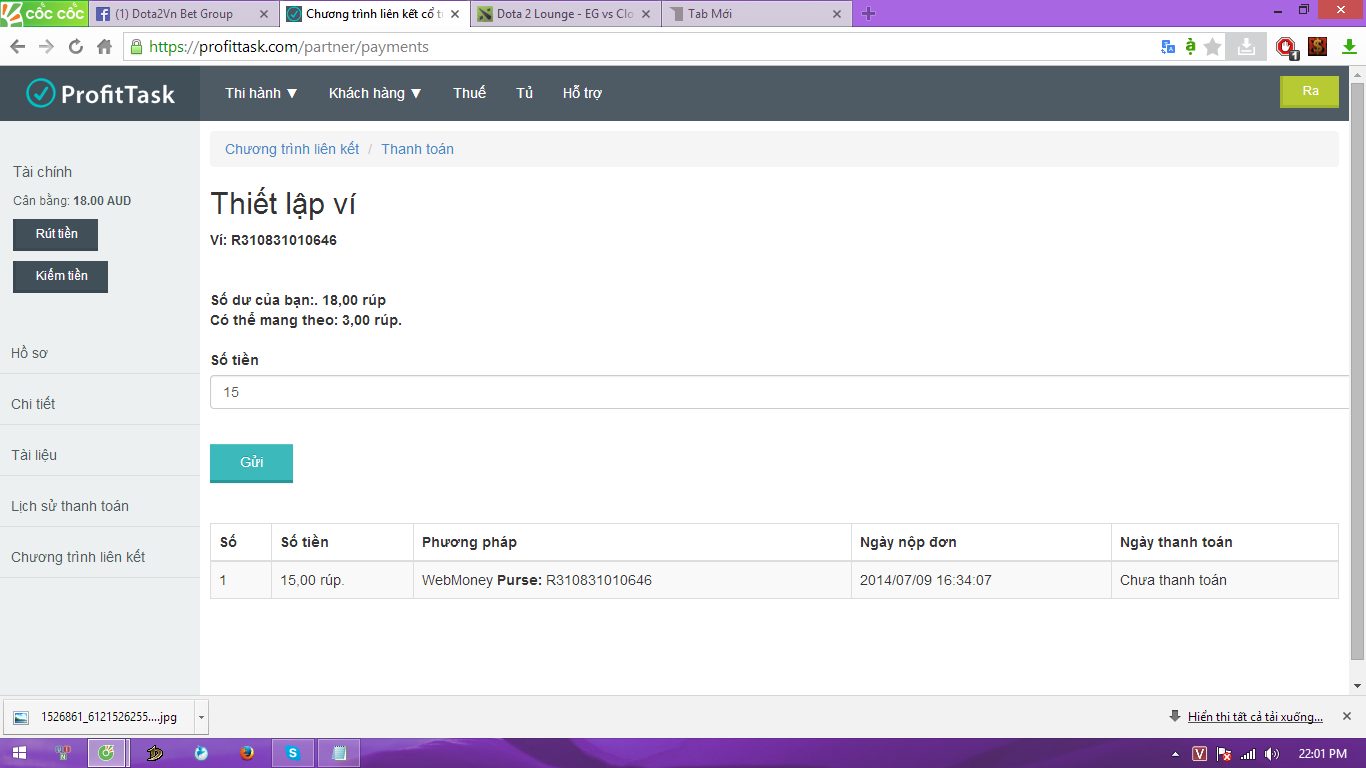Screen dimensions: 1366x768
Task: Click the red V keyboard tray icon
Action: point(1200,754)
